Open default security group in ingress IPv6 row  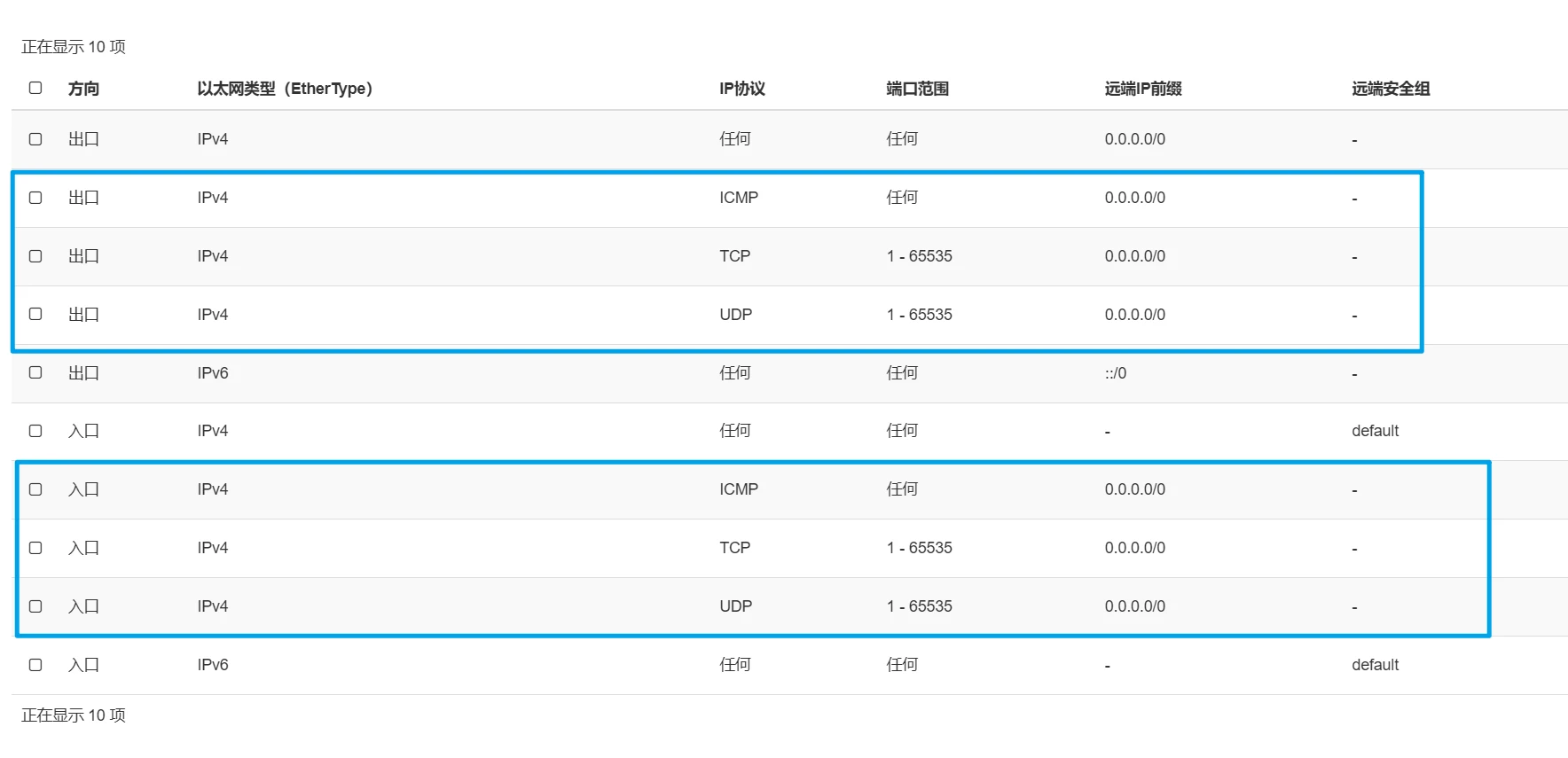pyautogui.click(x=1375, y=665)
